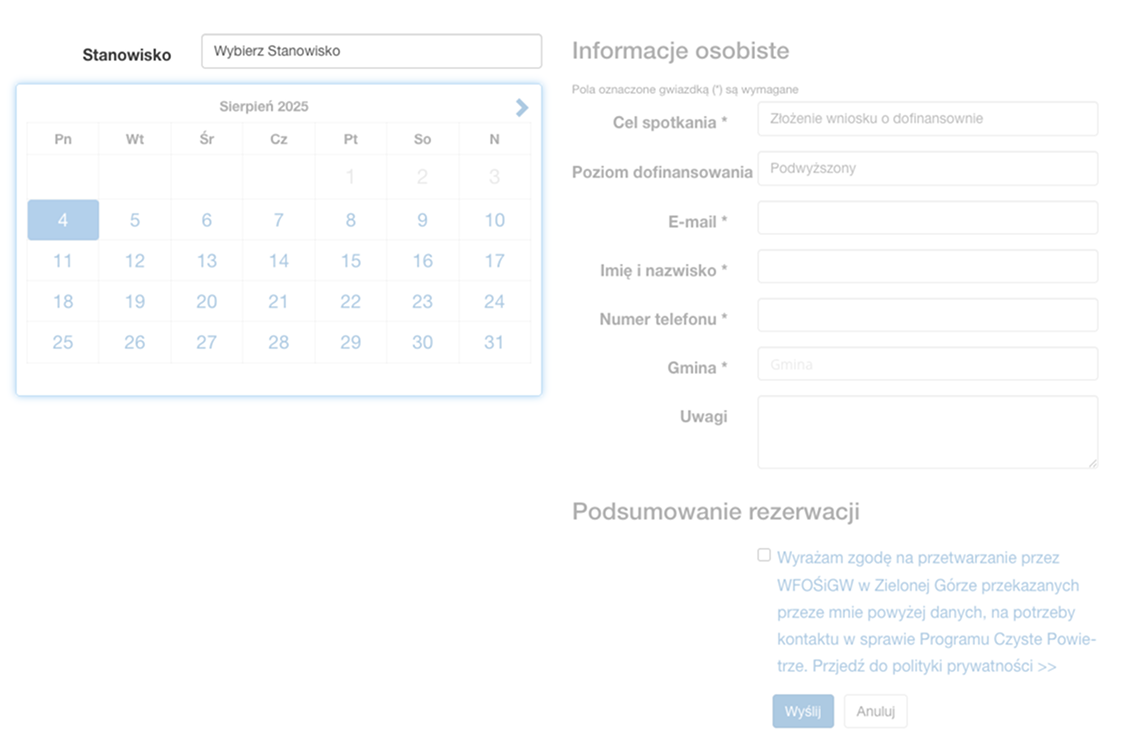Check the data processing consent checkbox
Viewport: 1127px width, 742px height.
(x=764, y=555)
